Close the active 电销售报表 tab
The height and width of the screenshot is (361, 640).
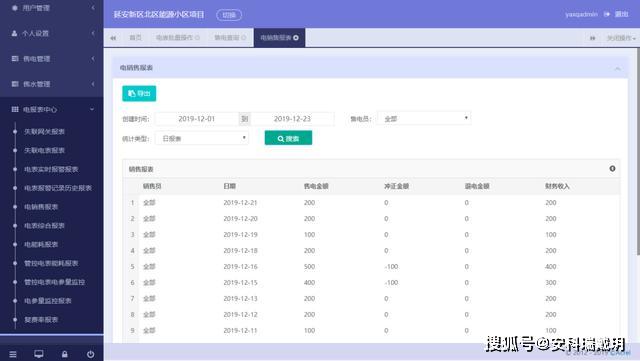296,38
